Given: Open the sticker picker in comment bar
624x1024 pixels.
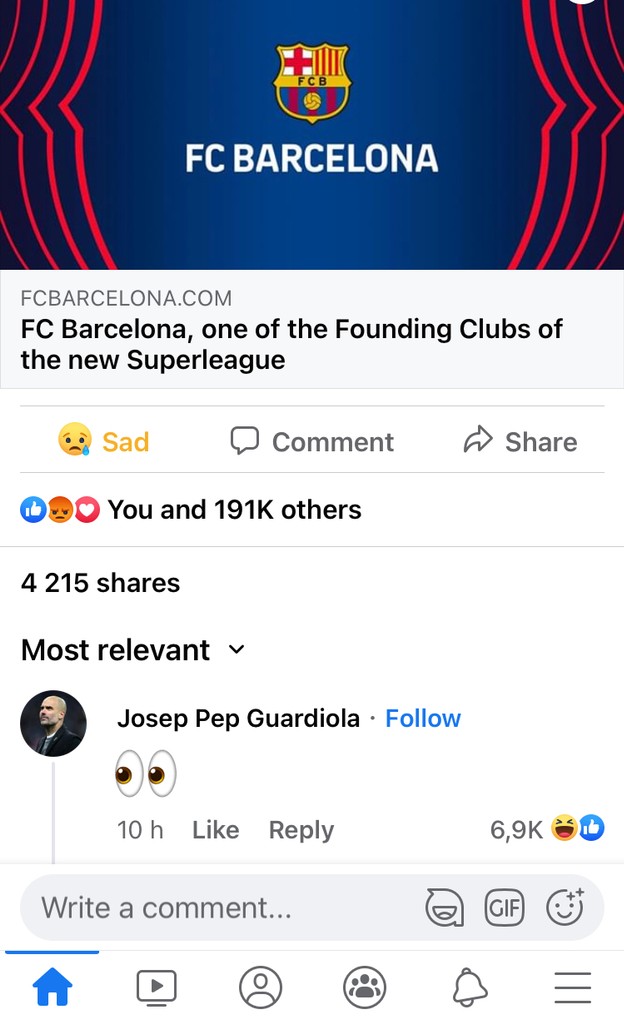Looking at the screenshot, I should click(x=443, y=908).
